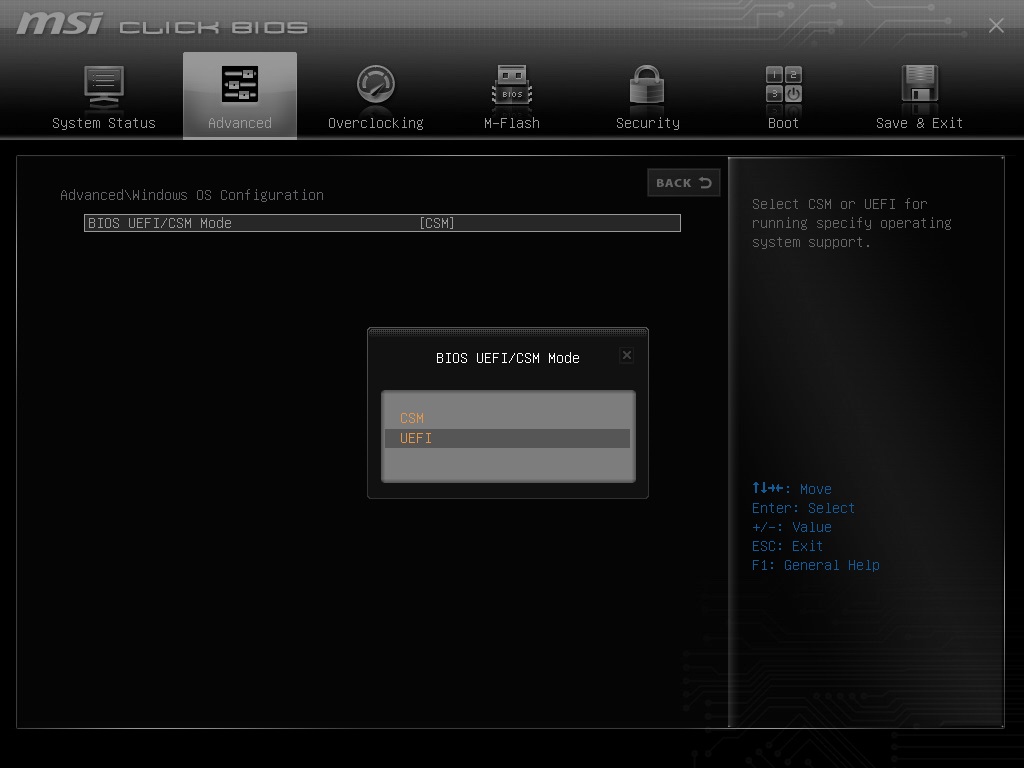Click the MSI Click BIOS logo

(162, 24)
